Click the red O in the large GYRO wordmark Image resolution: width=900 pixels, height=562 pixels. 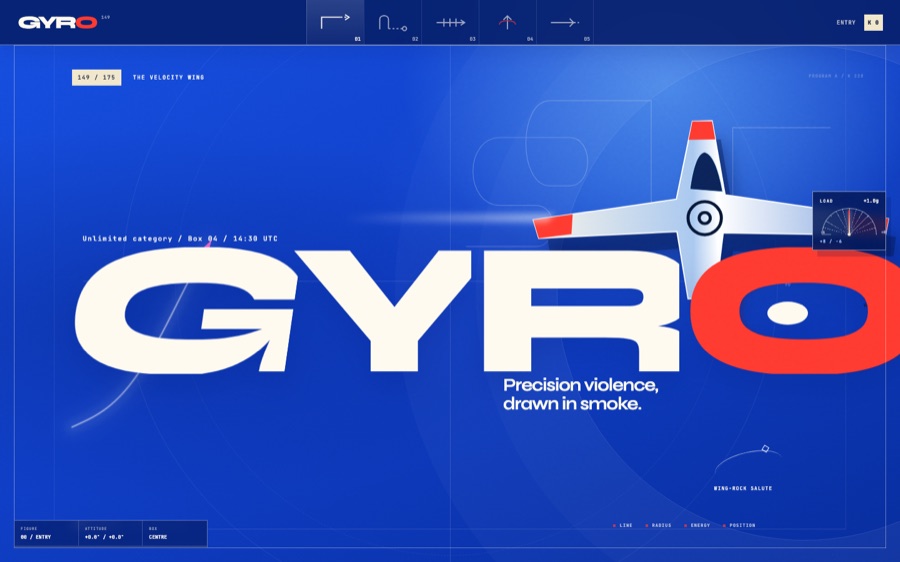point(795,311)
